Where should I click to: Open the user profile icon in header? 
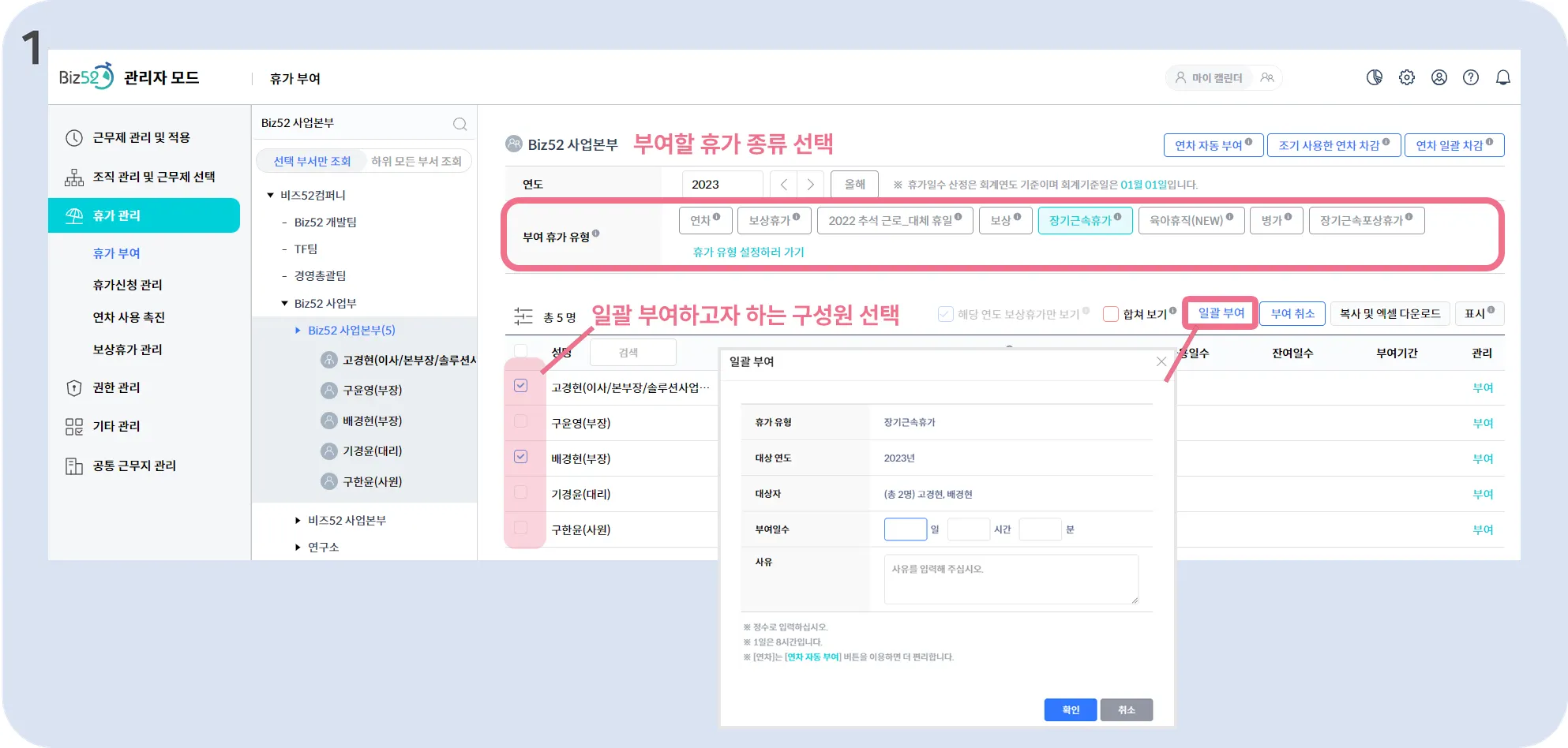point(1439,77)
